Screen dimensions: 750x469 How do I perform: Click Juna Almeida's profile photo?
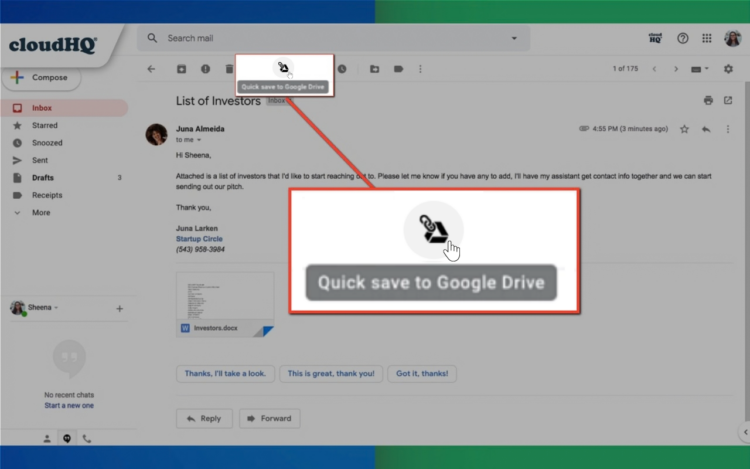(156, 134)
